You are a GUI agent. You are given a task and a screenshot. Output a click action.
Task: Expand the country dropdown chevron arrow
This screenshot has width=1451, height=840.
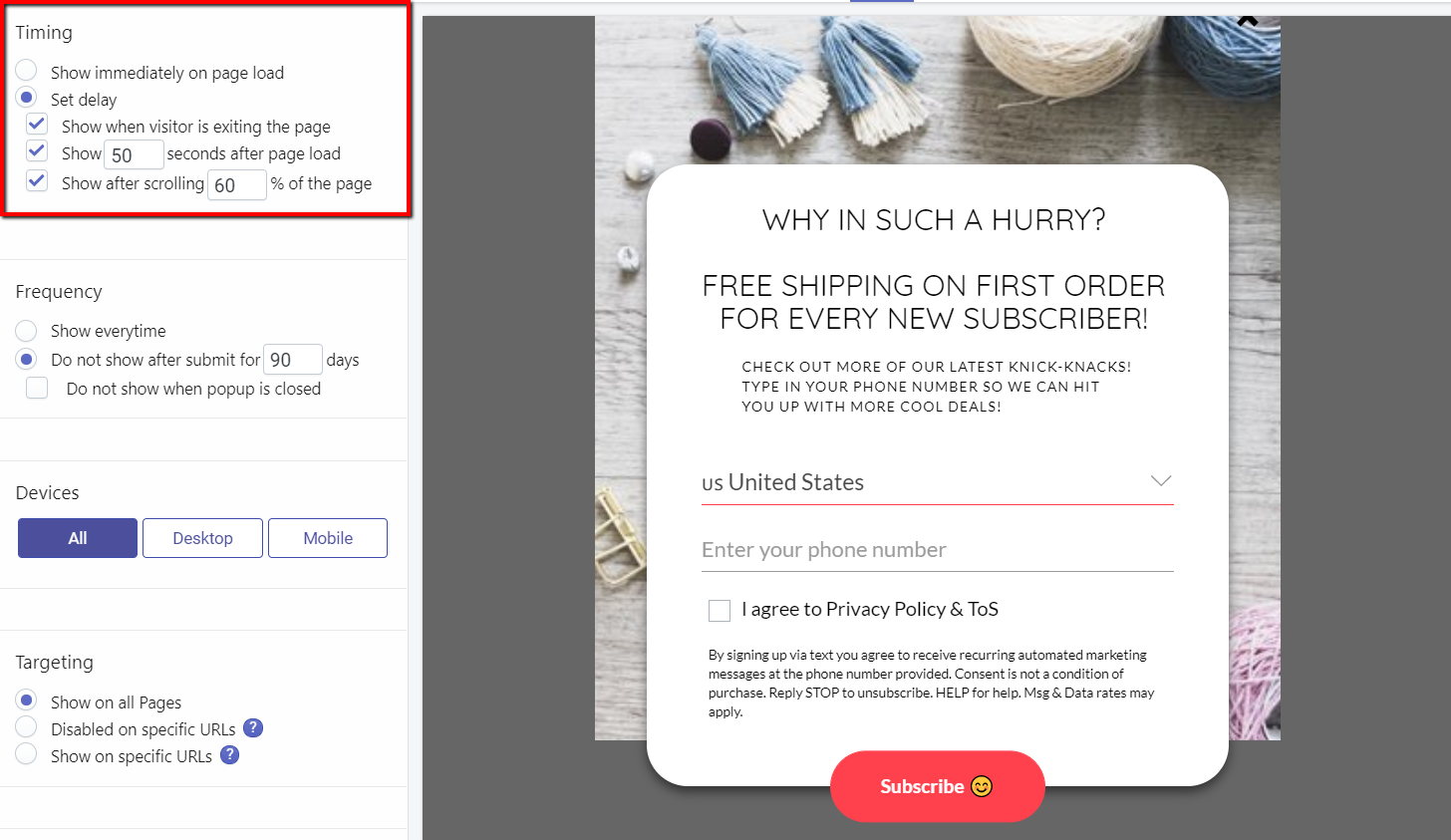pos(1160,481)
